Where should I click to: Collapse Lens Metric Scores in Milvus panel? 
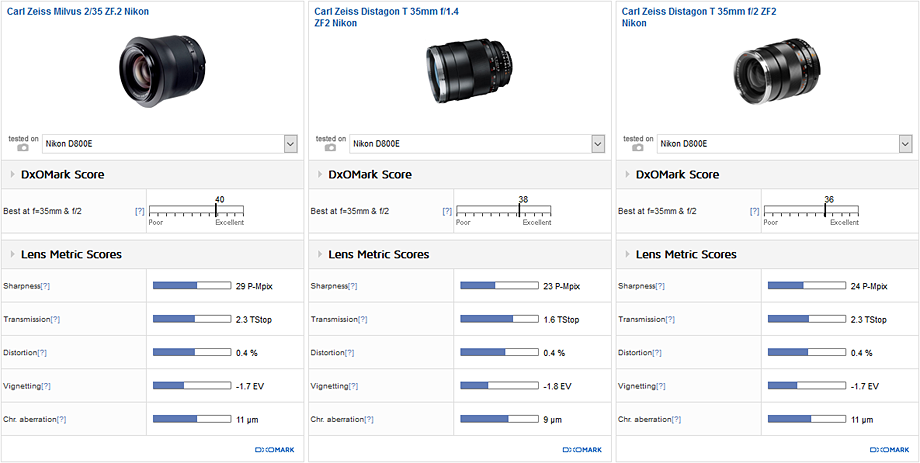click(x=13, y=254)
